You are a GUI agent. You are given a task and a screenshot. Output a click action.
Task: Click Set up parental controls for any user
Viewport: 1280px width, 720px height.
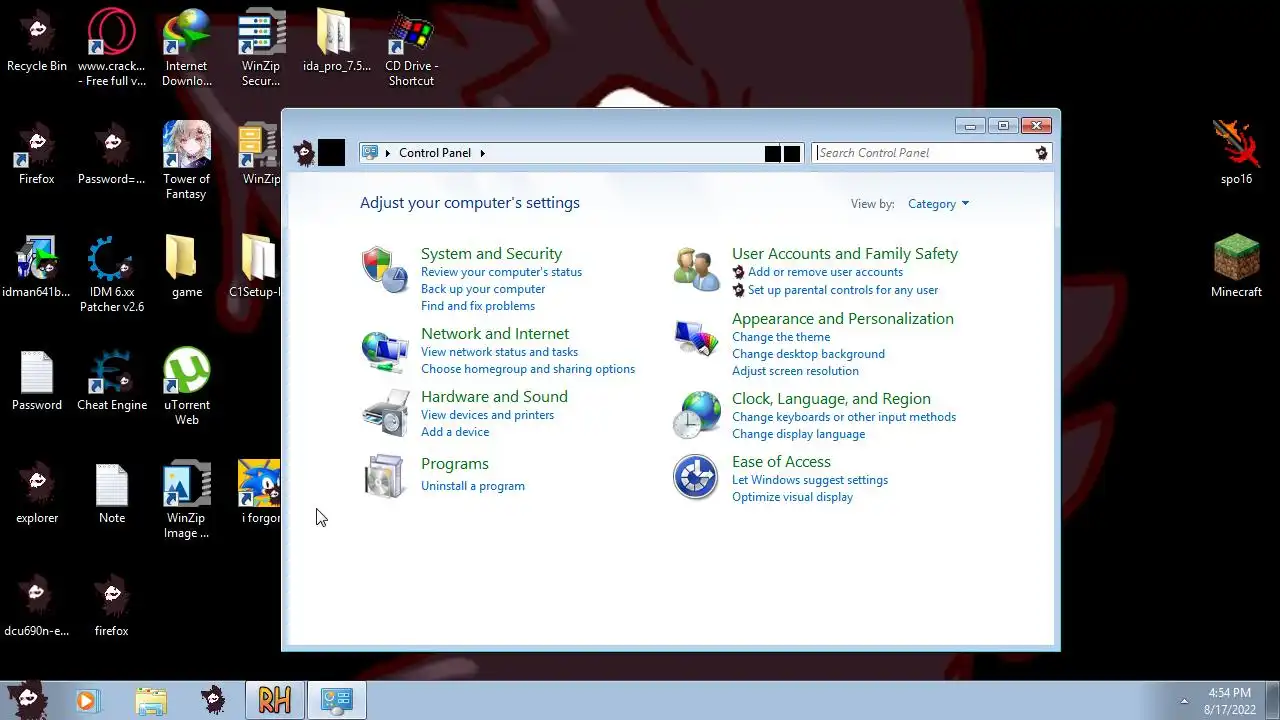click(x=843, y=290)
